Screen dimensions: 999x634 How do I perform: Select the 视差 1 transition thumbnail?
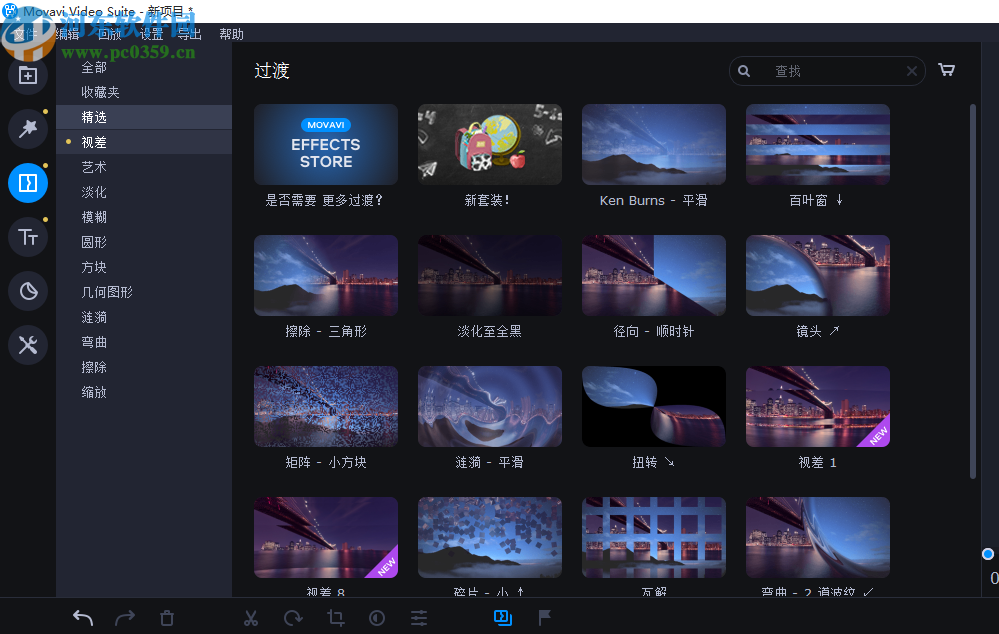pos(817,406)
